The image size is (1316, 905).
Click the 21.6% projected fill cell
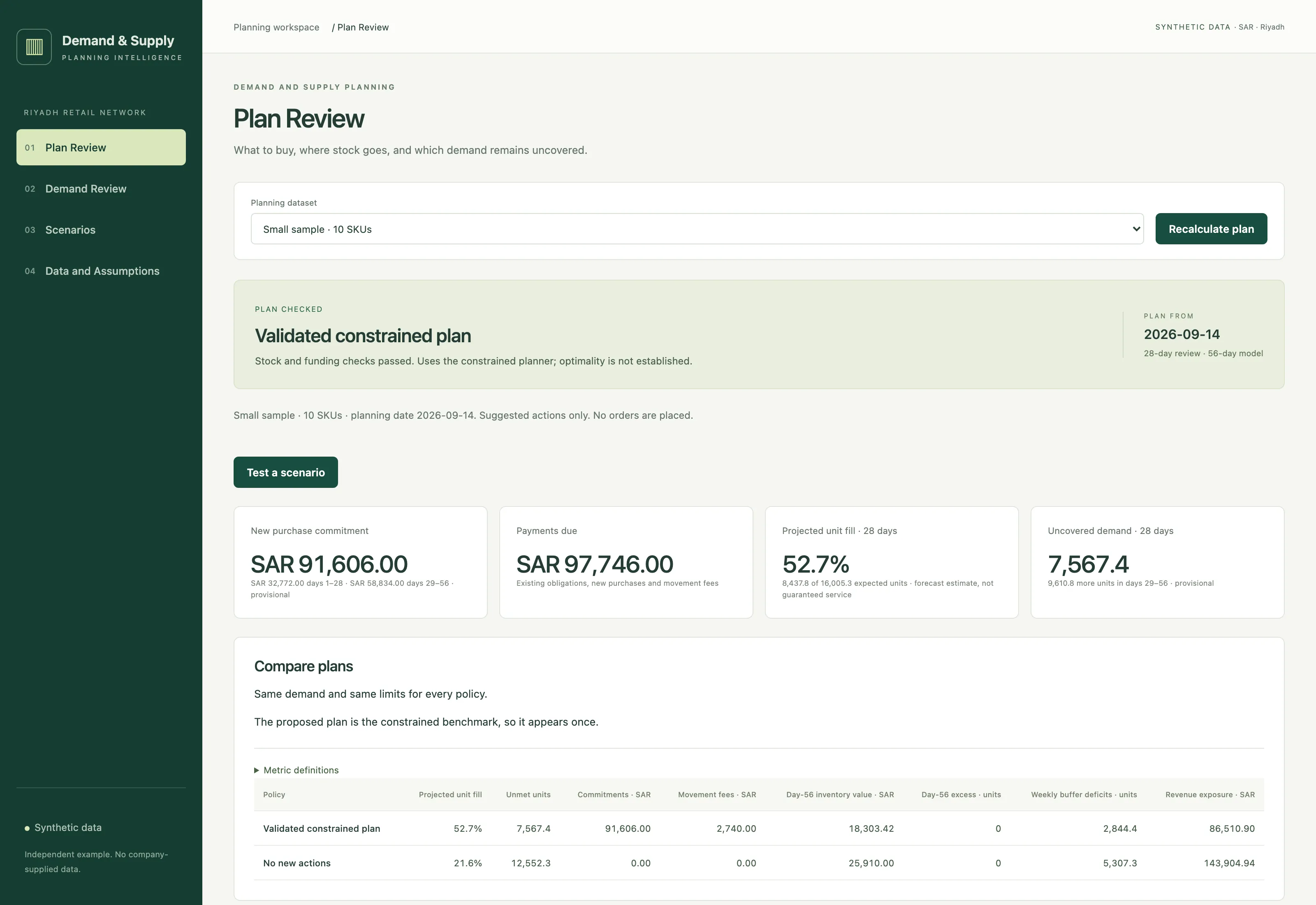(x=468, y=863)
